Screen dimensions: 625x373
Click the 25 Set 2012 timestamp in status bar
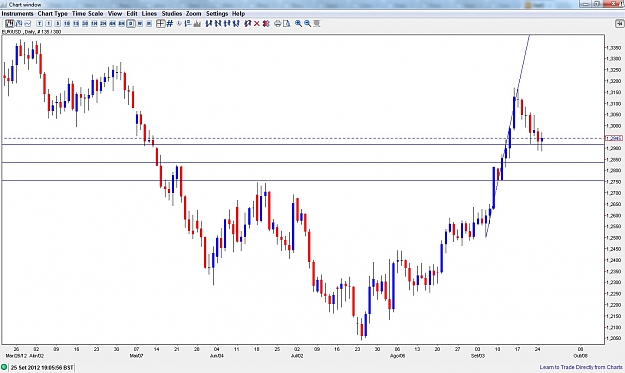coord(42,367)
